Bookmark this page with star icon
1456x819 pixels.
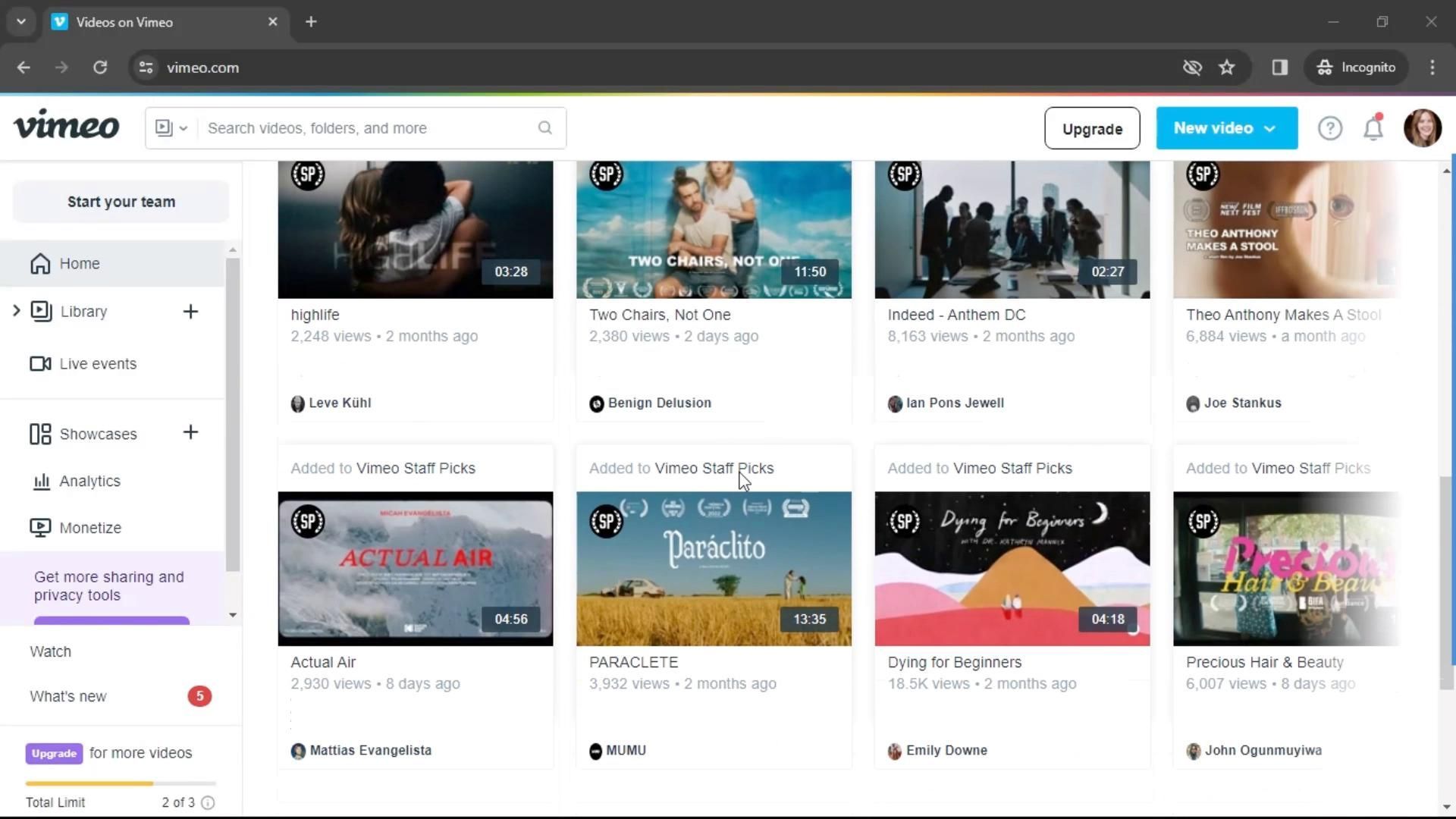(x=1226, y=67)
